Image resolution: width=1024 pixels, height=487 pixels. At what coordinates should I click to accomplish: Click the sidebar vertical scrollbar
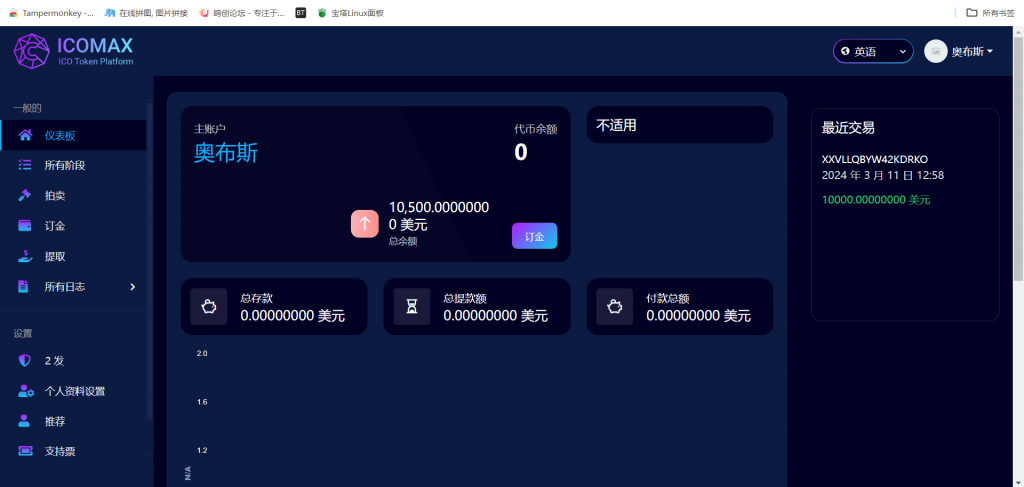[x=150, y=261]
